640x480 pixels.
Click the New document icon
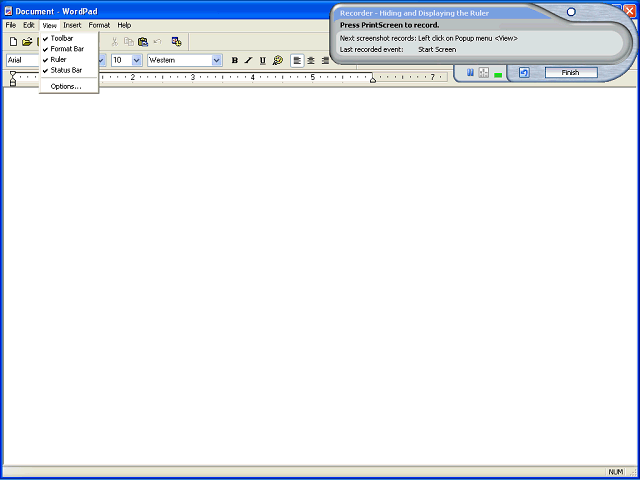point(13,42)
